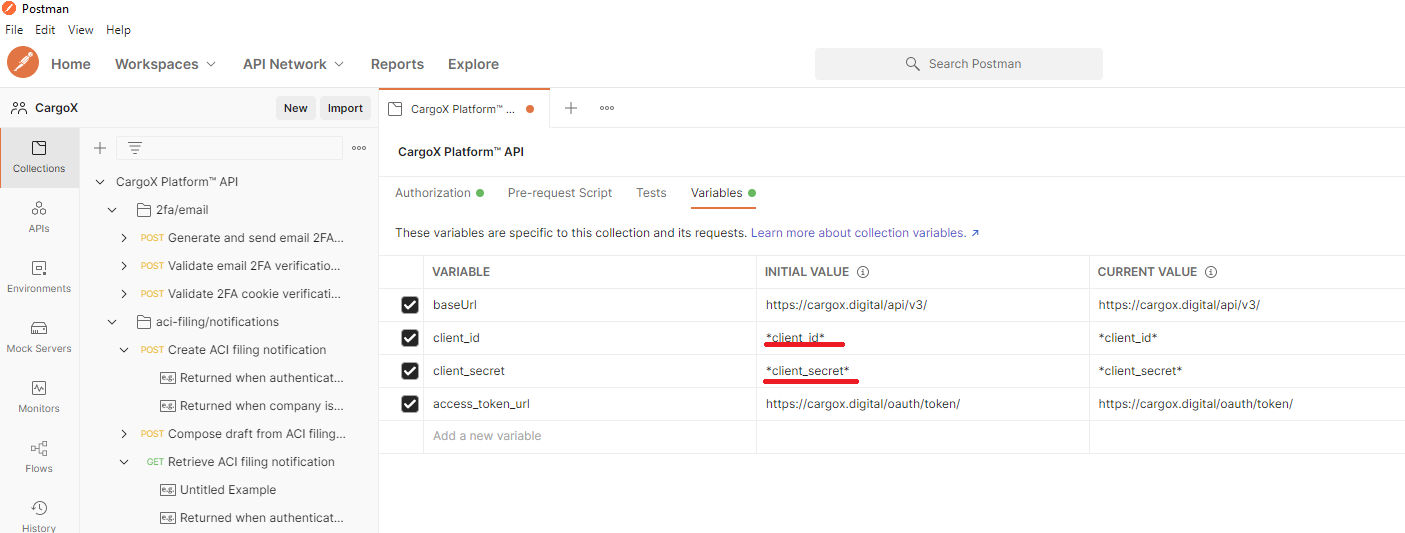The height and width of the screenshot is (533, 1405).
Task: Select the Variables tab
Action: pyautogui.click(x=723, y=193)
